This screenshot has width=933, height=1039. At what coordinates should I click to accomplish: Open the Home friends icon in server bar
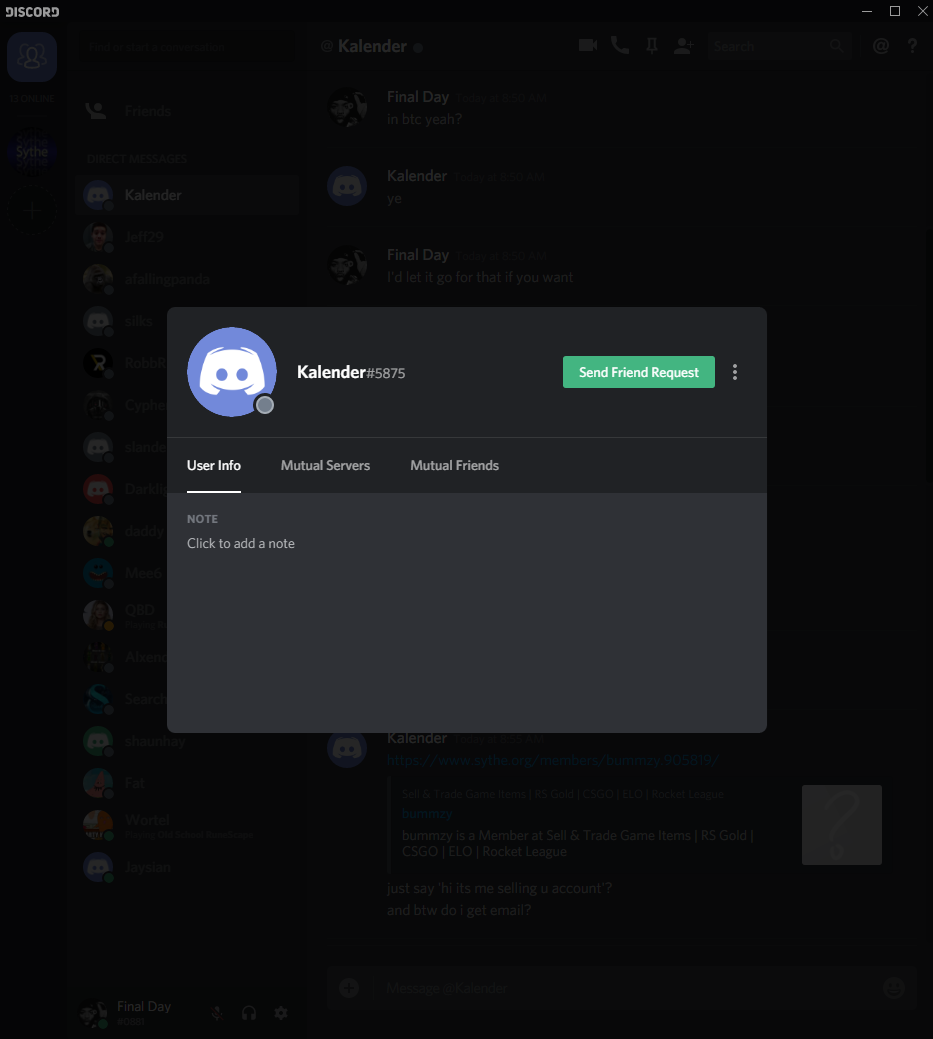click(32, 57)
